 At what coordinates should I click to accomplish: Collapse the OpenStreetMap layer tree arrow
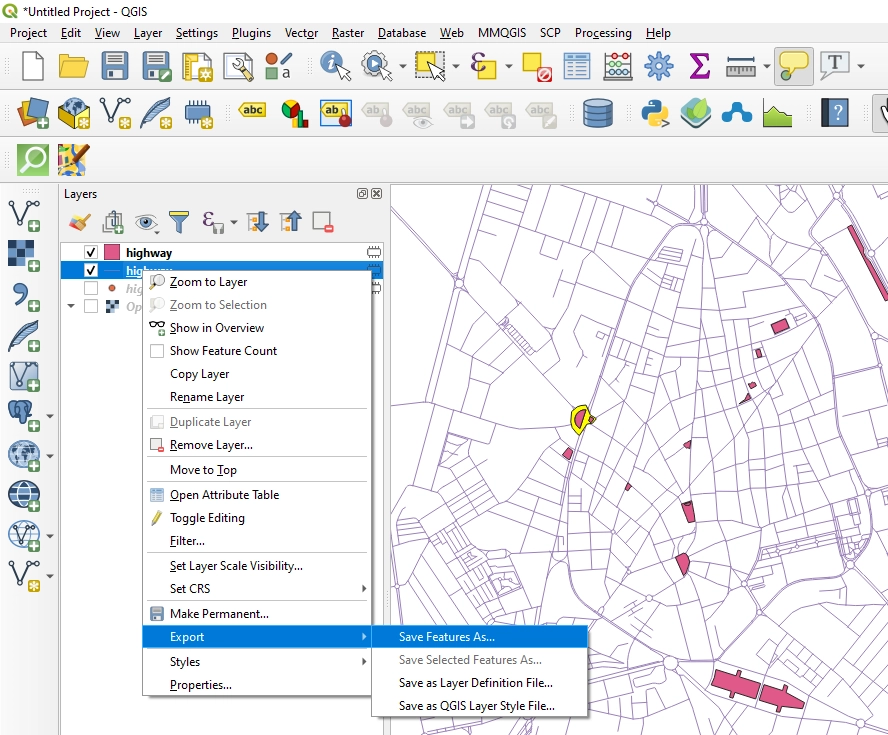[71, 307]
